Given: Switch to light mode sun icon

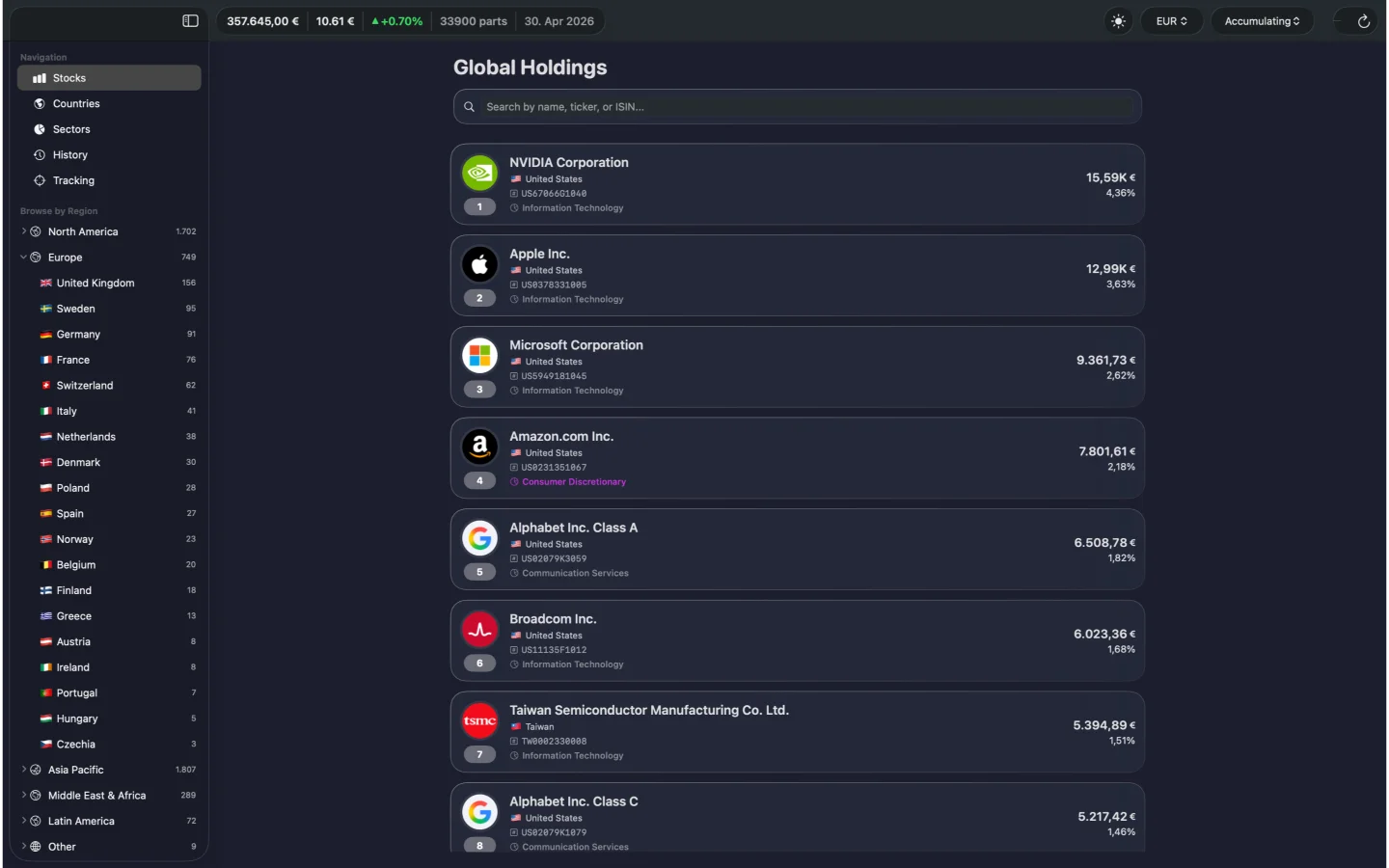Looking at the screenshot, I should 1118,21.
